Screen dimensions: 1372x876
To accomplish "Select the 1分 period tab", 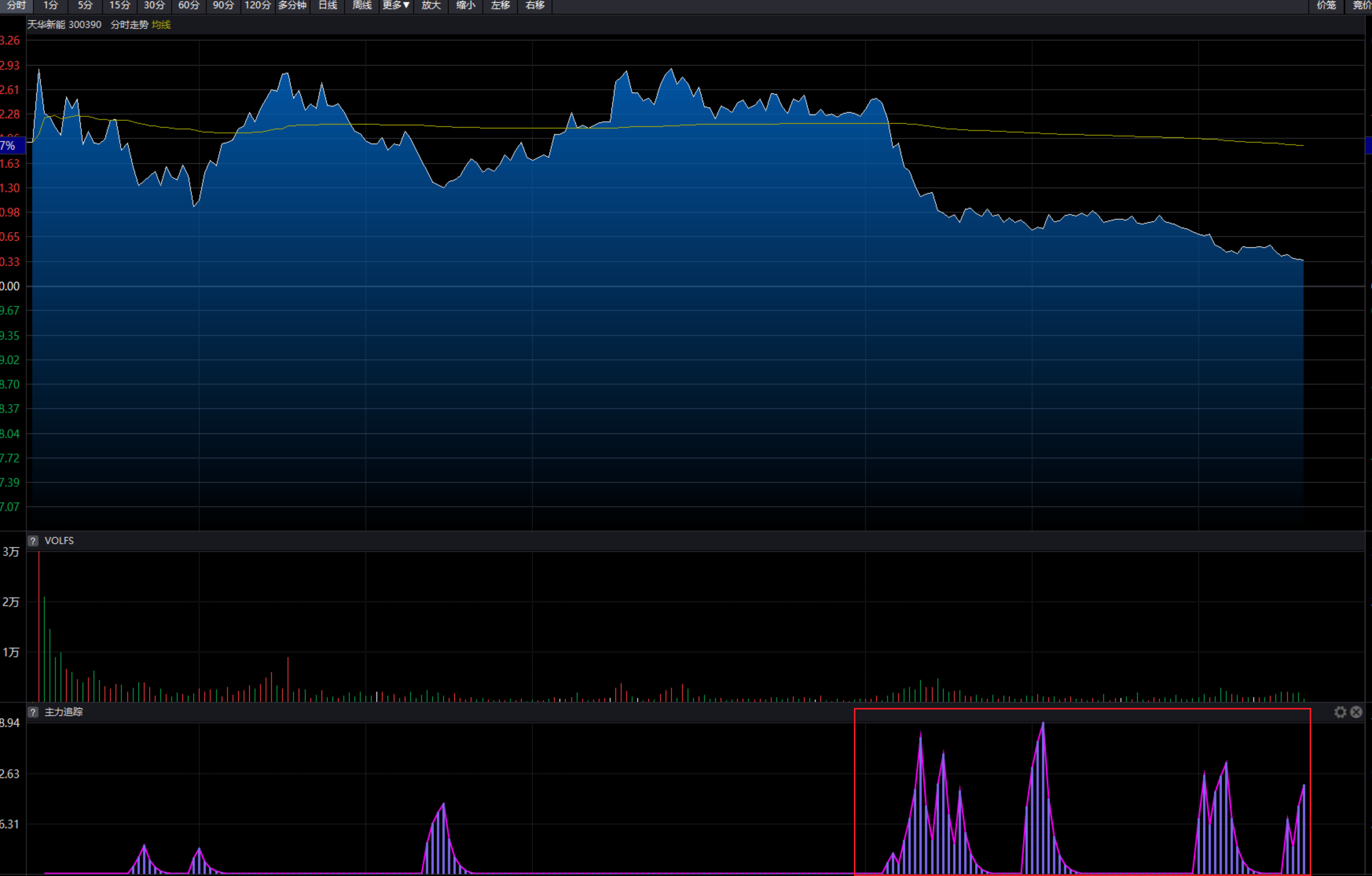I will [x=51, y=6].
